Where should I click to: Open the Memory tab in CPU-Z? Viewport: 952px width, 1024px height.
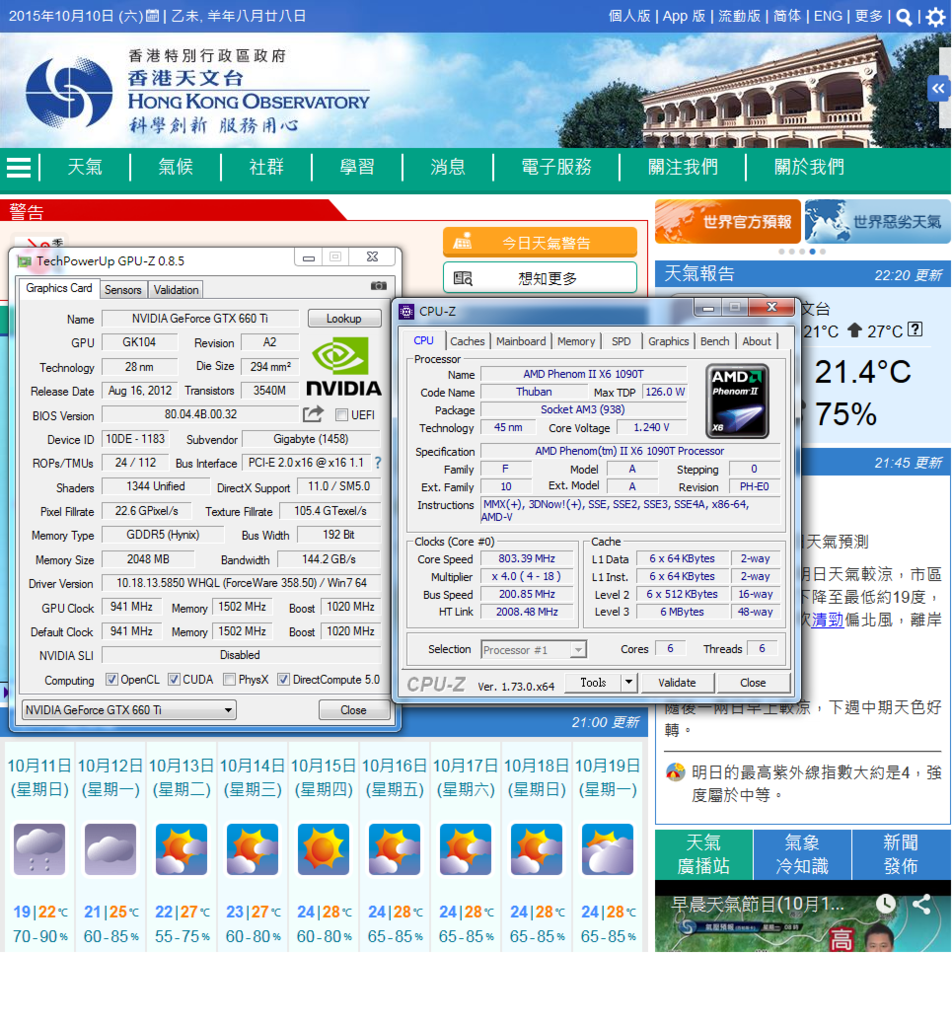(576, 341)
